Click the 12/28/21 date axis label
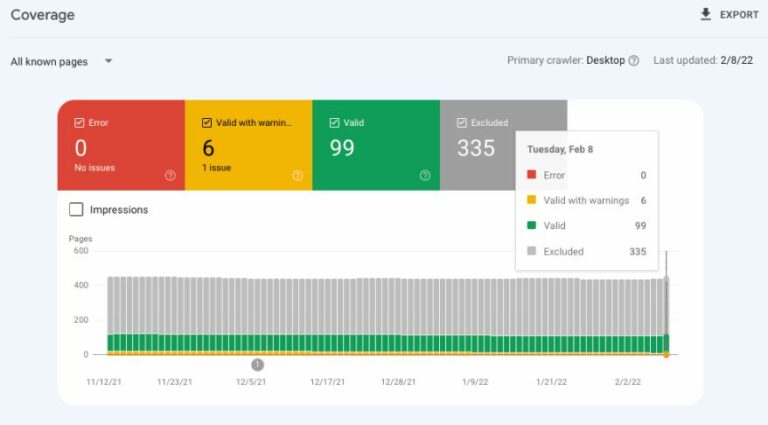 398,382
